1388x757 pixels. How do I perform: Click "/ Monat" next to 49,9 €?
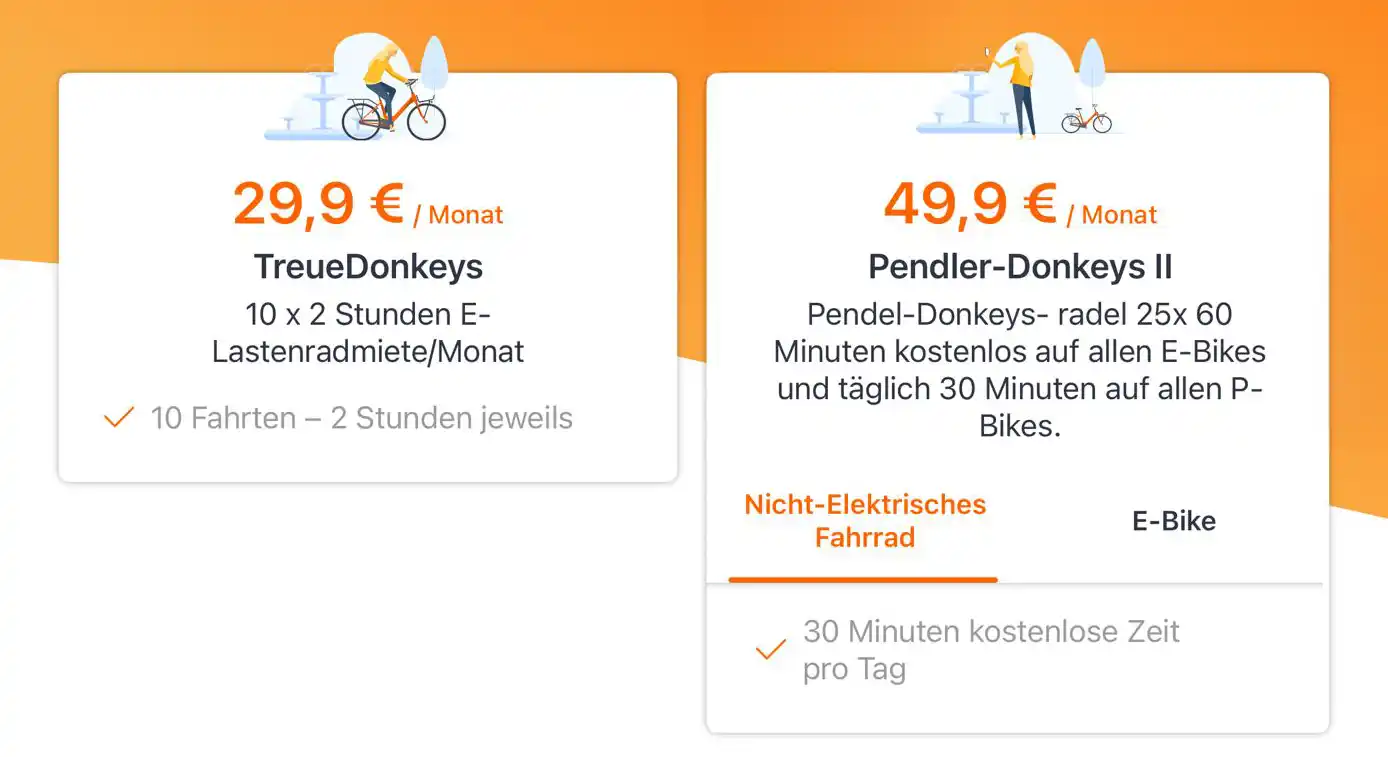coord(1111,215)
